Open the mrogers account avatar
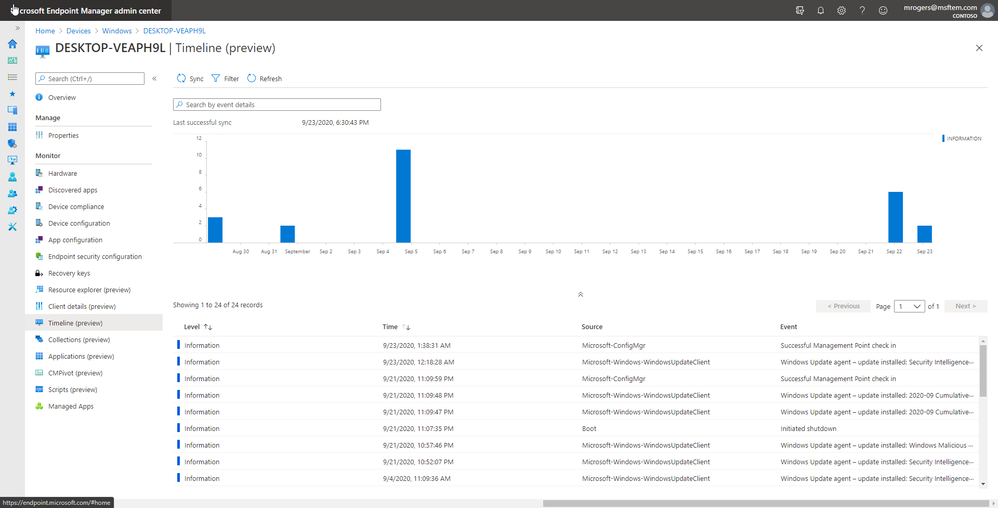The width and height of the screenshot is (998, 508). tap(987, 10)
